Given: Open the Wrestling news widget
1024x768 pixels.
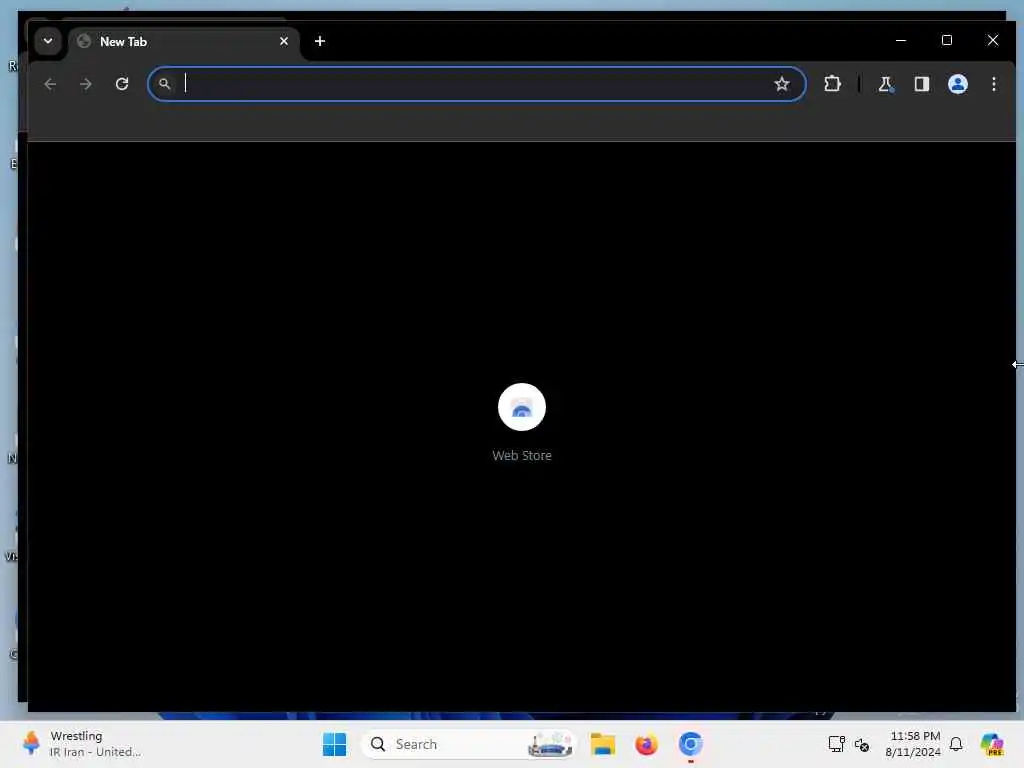Looking at the screenshot, I should pyautogui.click(x=81, y=744).
